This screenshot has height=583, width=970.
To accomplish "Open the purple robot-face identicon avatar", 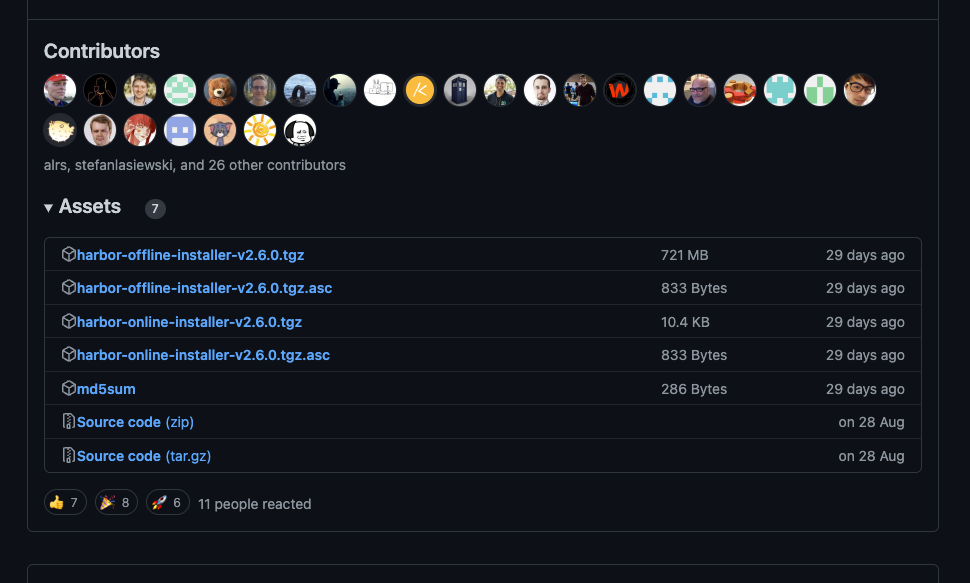I will 180,130.
